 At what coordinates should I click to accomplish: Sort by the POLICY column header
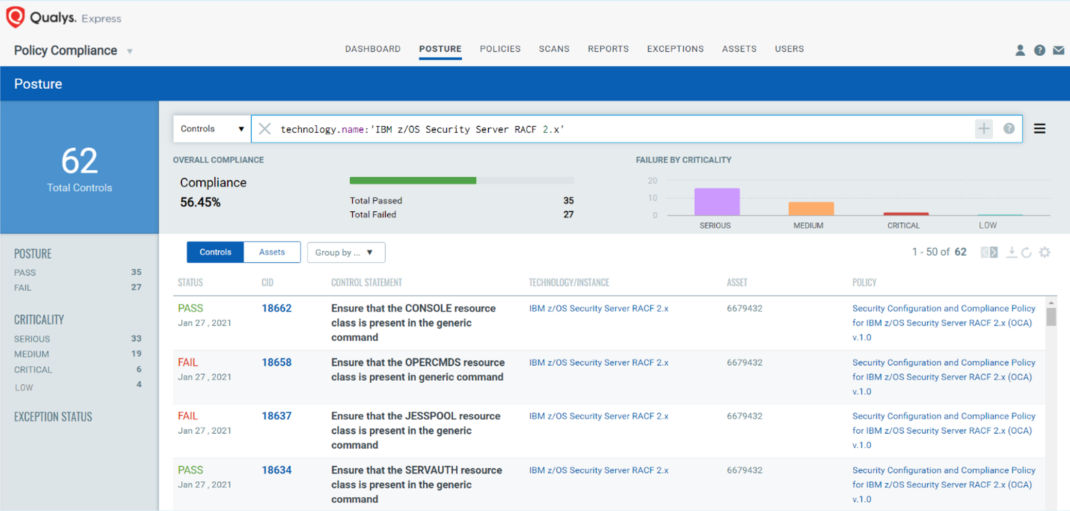(865, 282)
